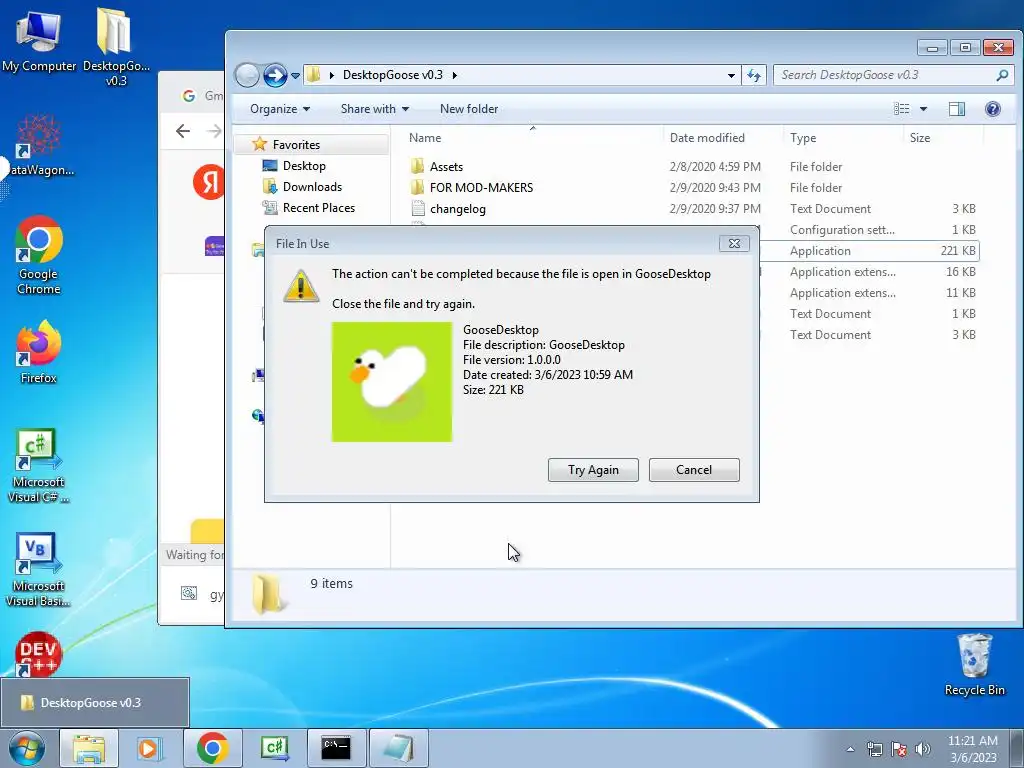The width and height of the screenshot is (1024, 768).
Task: Click Explorer Forward navigation button
Action: click(x=275, y=75)
